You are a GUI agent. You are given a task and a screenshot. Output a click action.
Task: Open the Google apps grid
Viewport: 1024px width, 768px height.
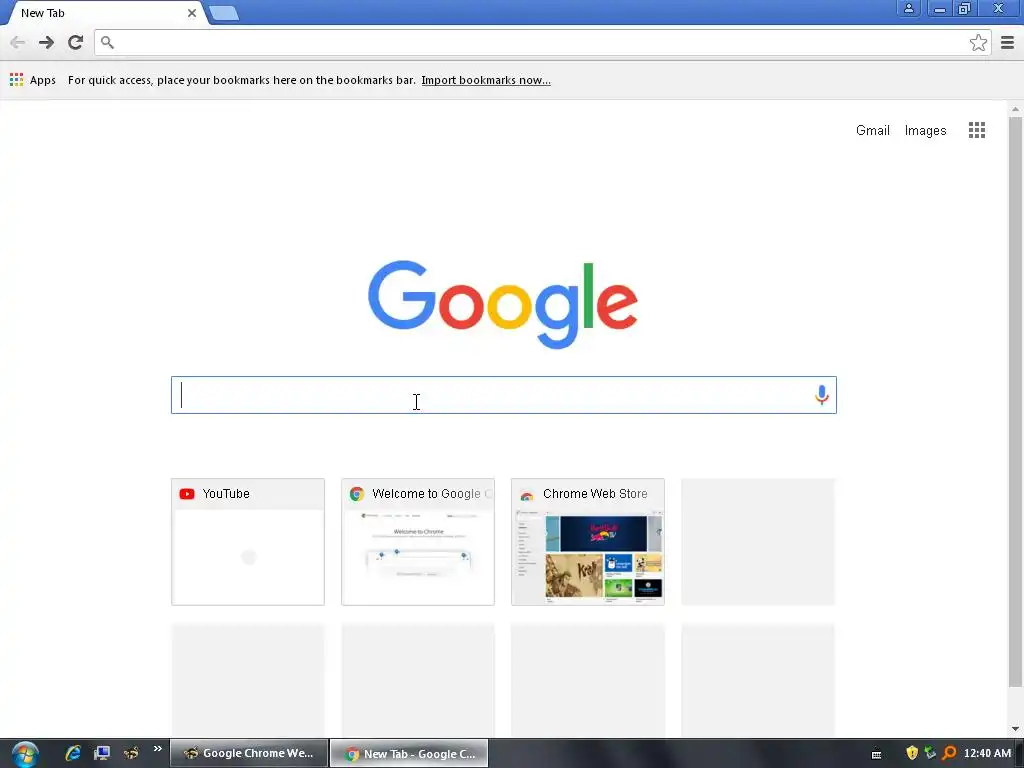coord(977,130)
